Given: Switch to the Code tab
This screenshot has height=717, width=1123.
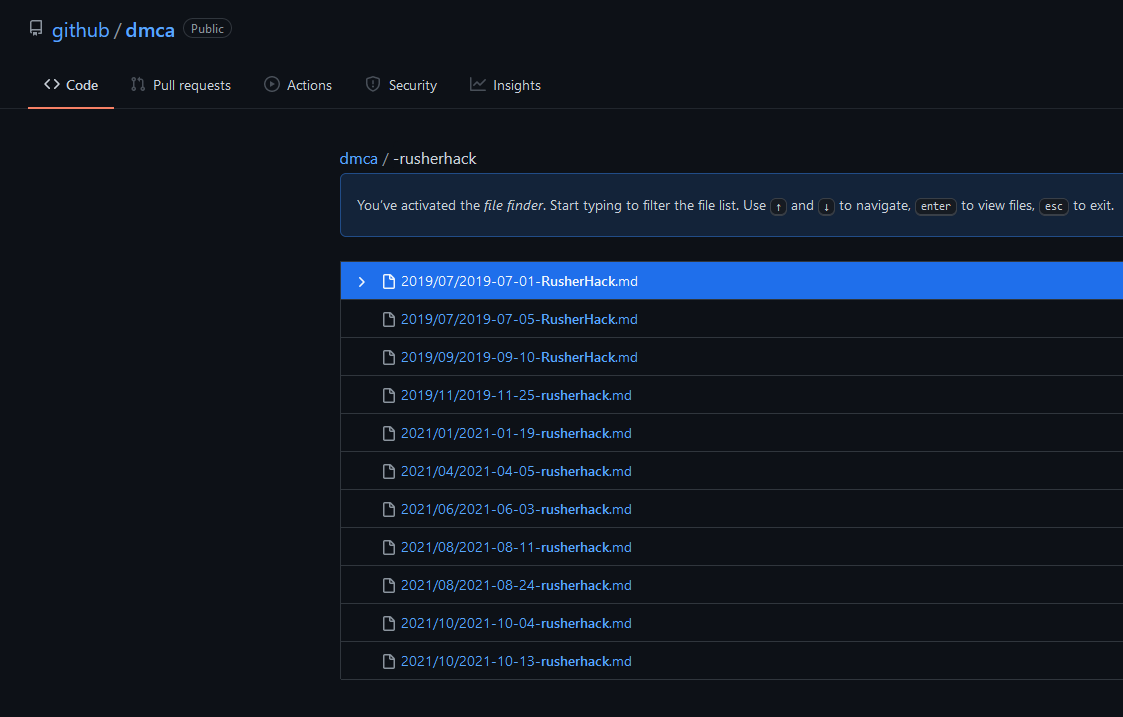Looking at the screenshot, I should [x=71, y=85].
